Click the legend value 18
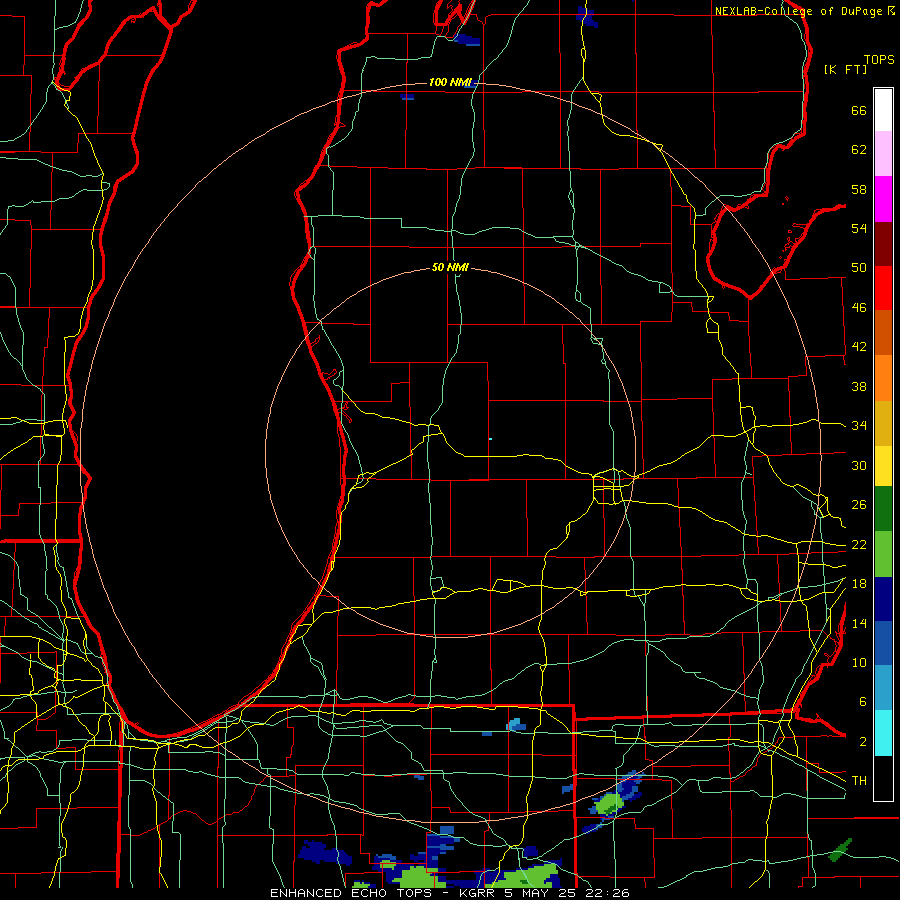 (859, 583)
